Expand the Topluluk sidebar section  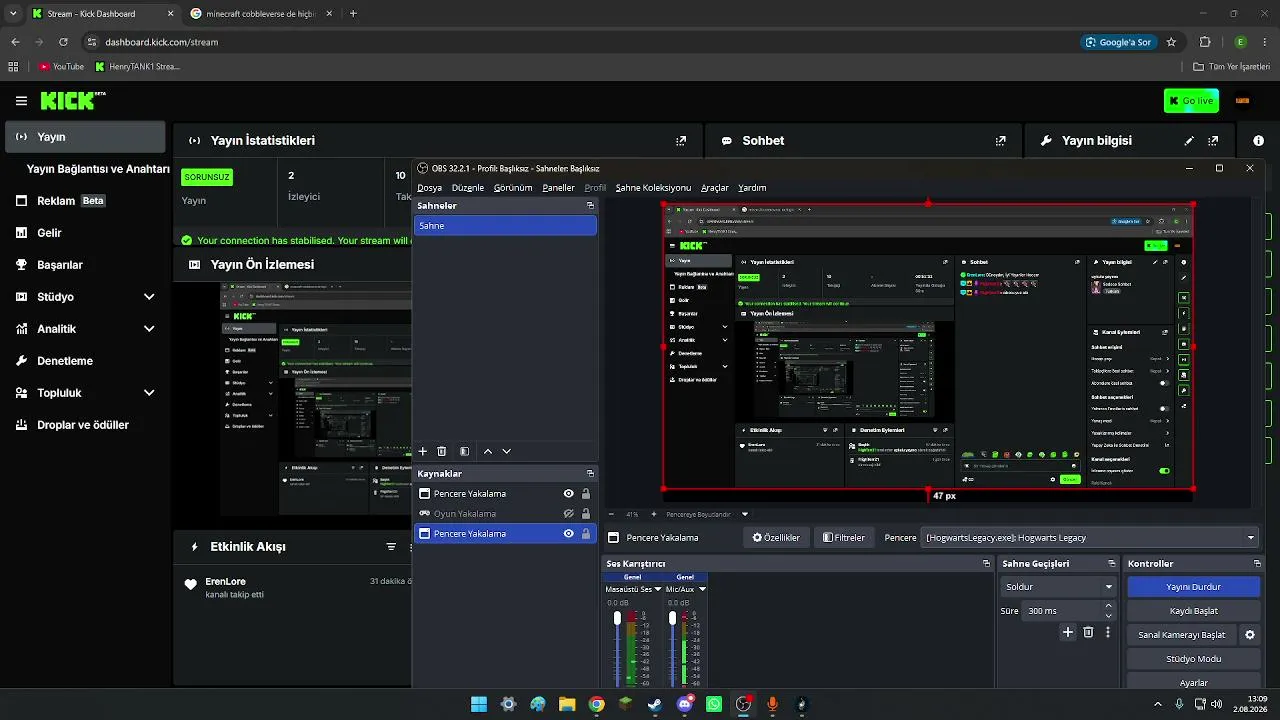click(149, 393)
